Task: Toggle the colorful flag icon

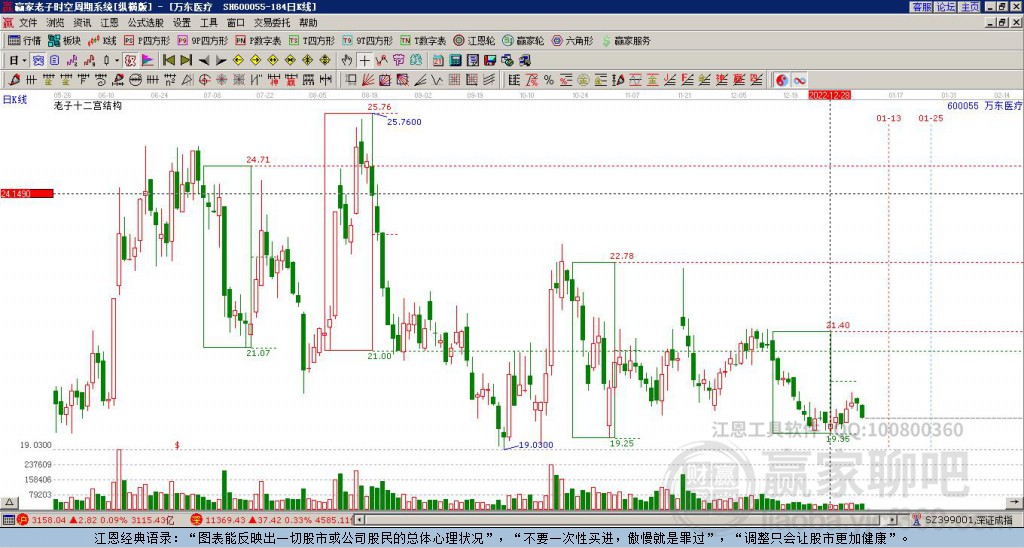Action: coord(148,61)
